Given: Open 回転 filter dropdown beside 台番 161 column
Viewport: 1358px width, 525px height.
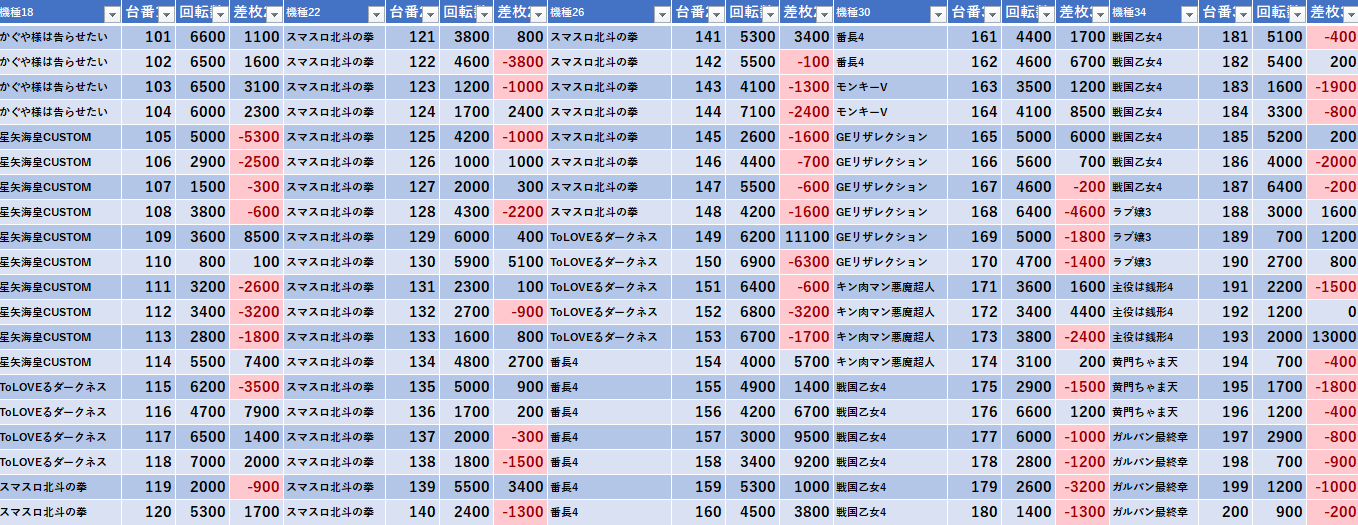Looking at the screenshot, I should tap(1044, 13).
